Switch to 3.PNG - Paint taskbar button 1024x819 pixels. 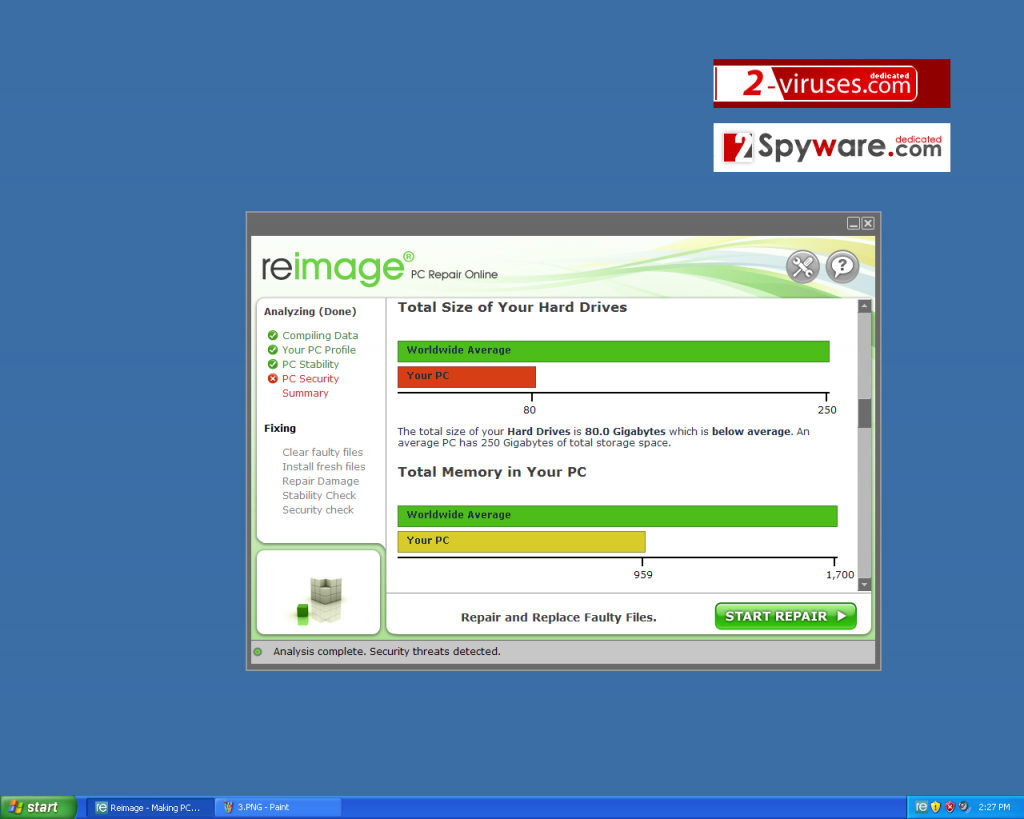pos(278,808)
